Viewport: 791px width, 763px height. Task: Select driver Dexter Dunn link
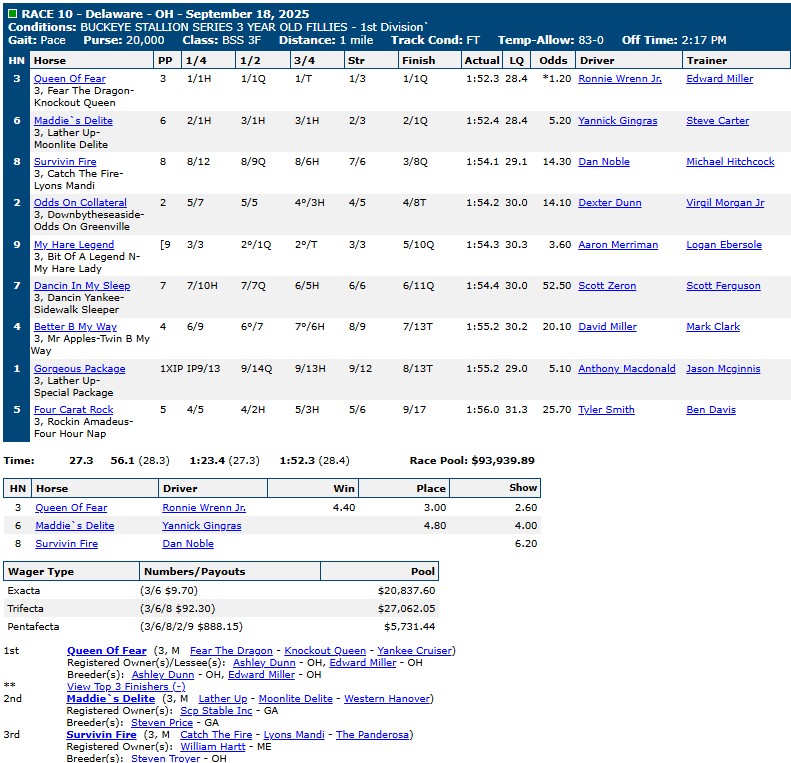[x=612, y=203]
